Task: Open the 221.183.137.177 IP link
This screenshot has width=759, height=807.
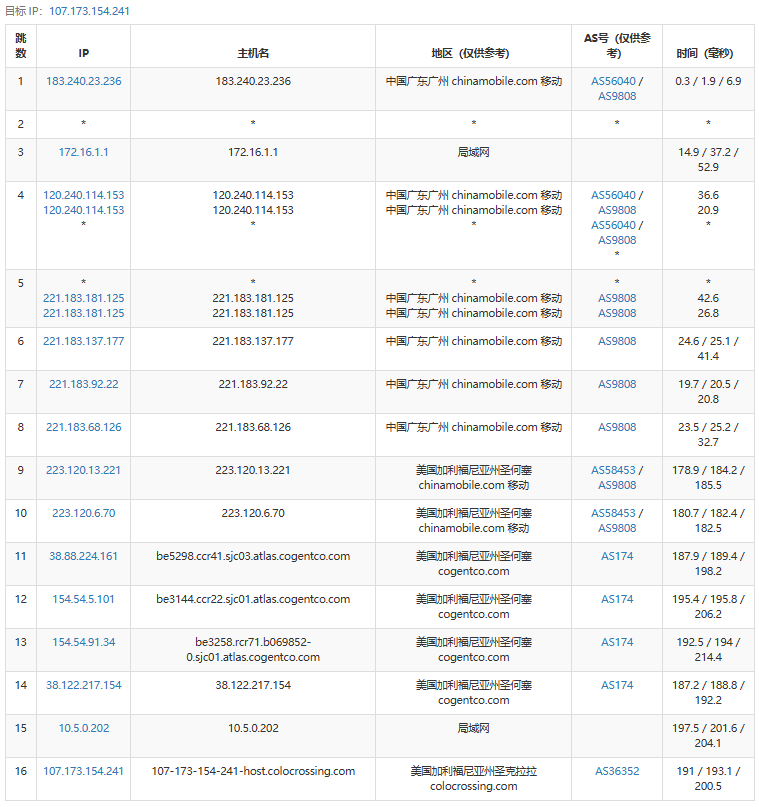Action: click(84, 341)
